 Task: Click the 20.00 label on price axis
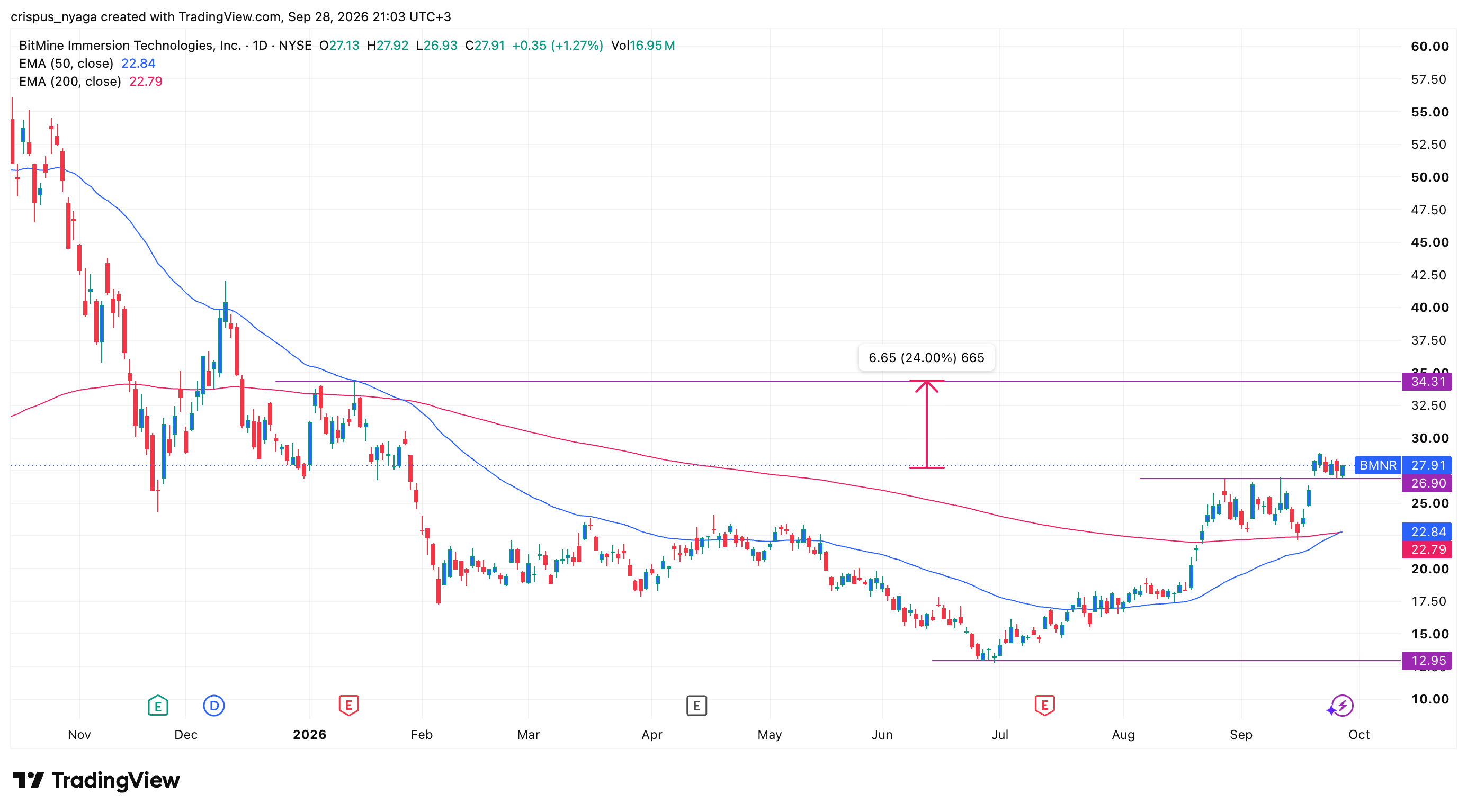tap(1429, 569)
